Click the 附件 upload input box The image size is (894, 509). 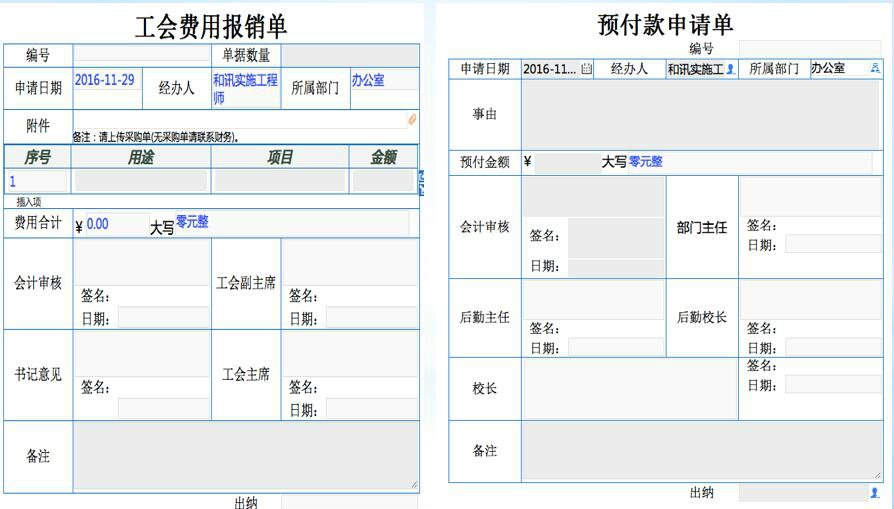tap(240, 120)
